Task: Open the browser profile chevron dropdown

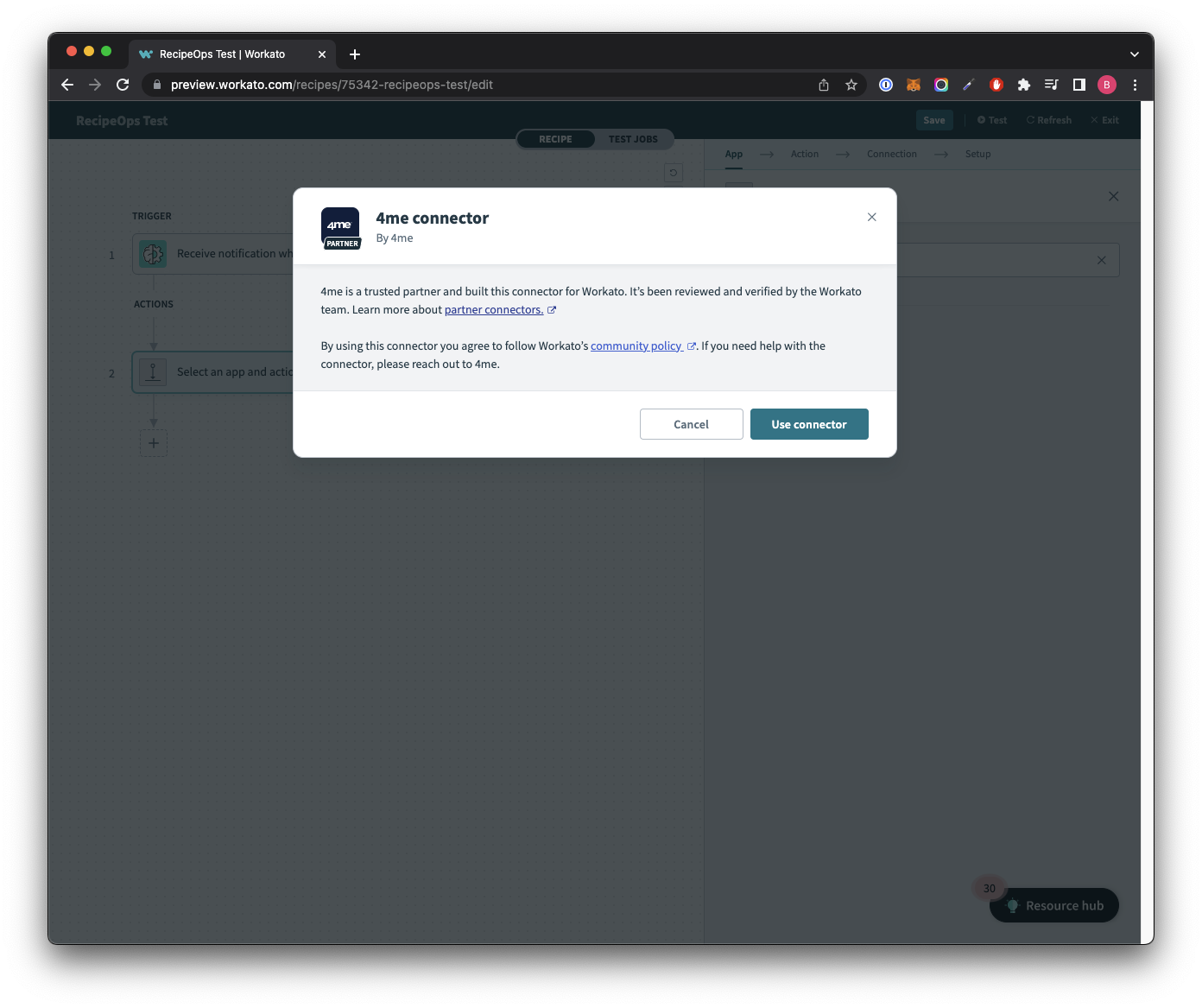Action: click(1135, 54)
